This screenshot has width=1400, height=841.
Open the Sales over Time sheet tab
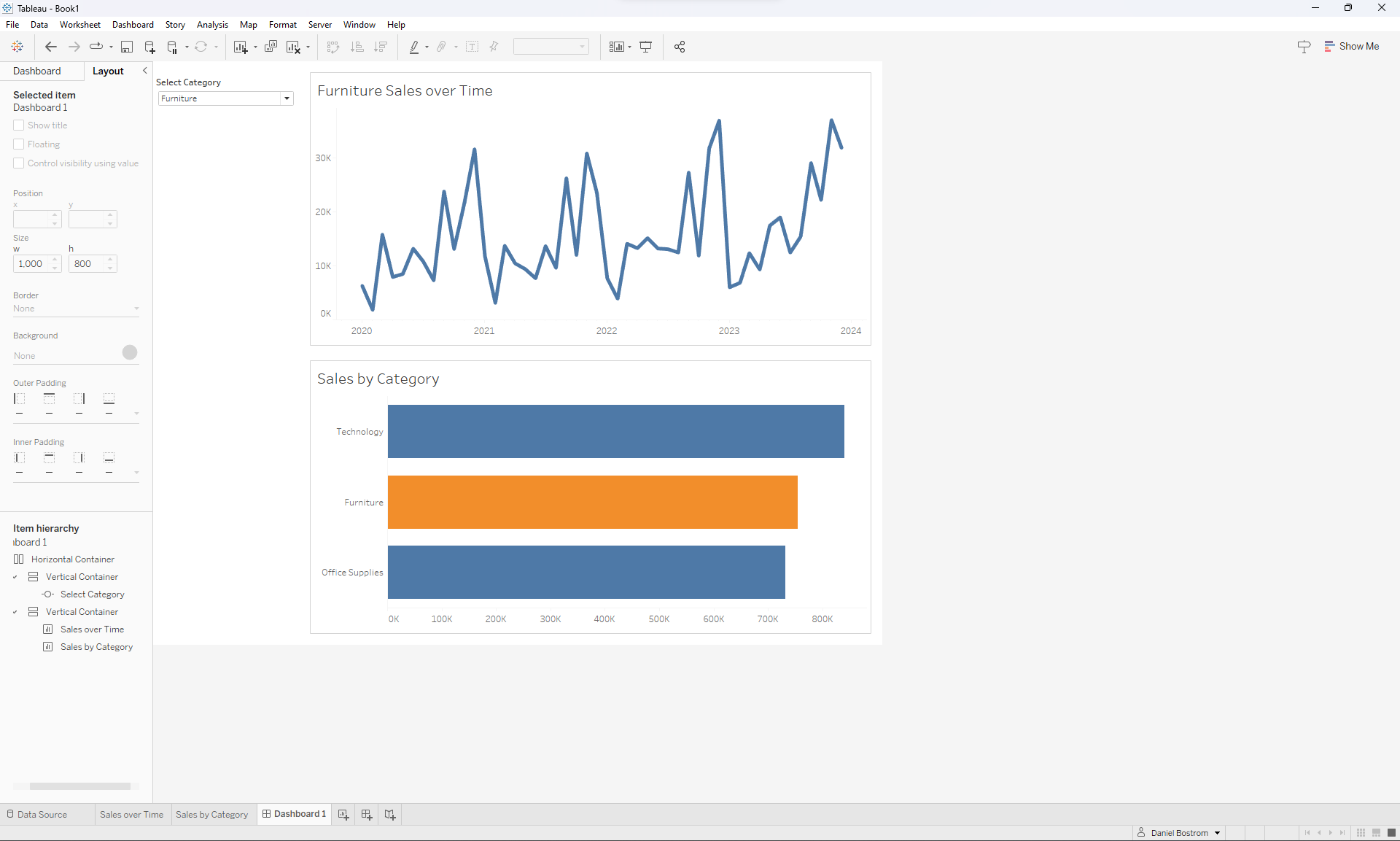coord(131,814)
